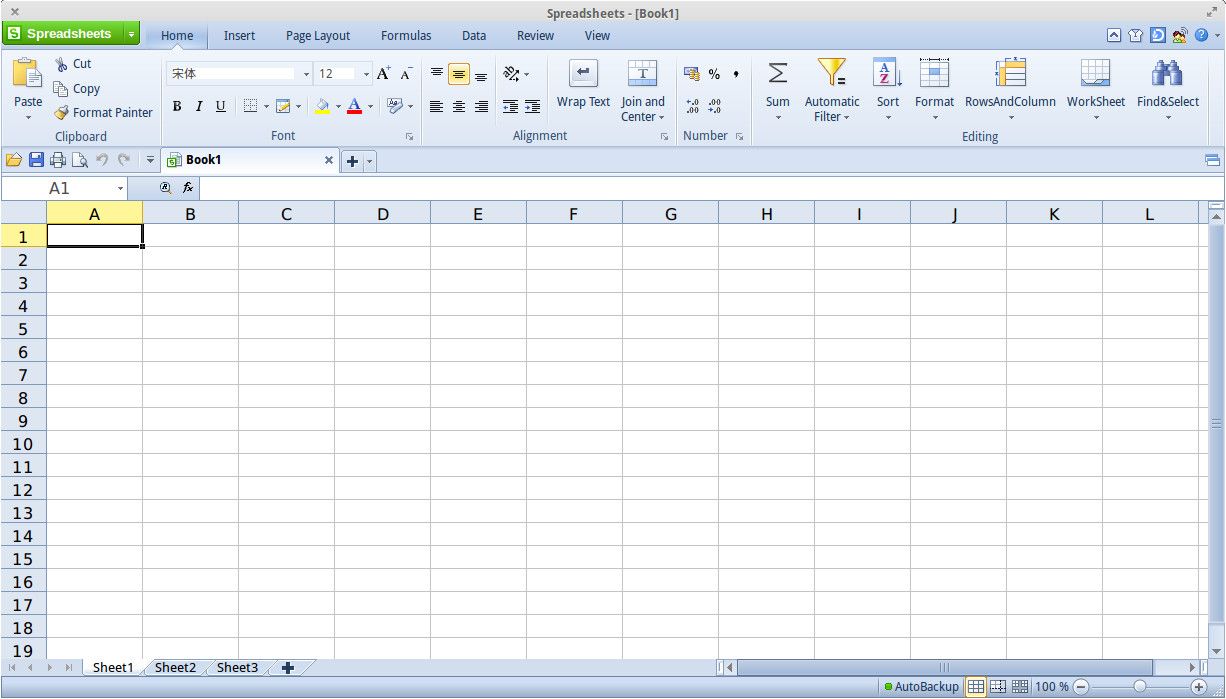
Task: Open the Formulas tab
Action: [x=406, y=35]
